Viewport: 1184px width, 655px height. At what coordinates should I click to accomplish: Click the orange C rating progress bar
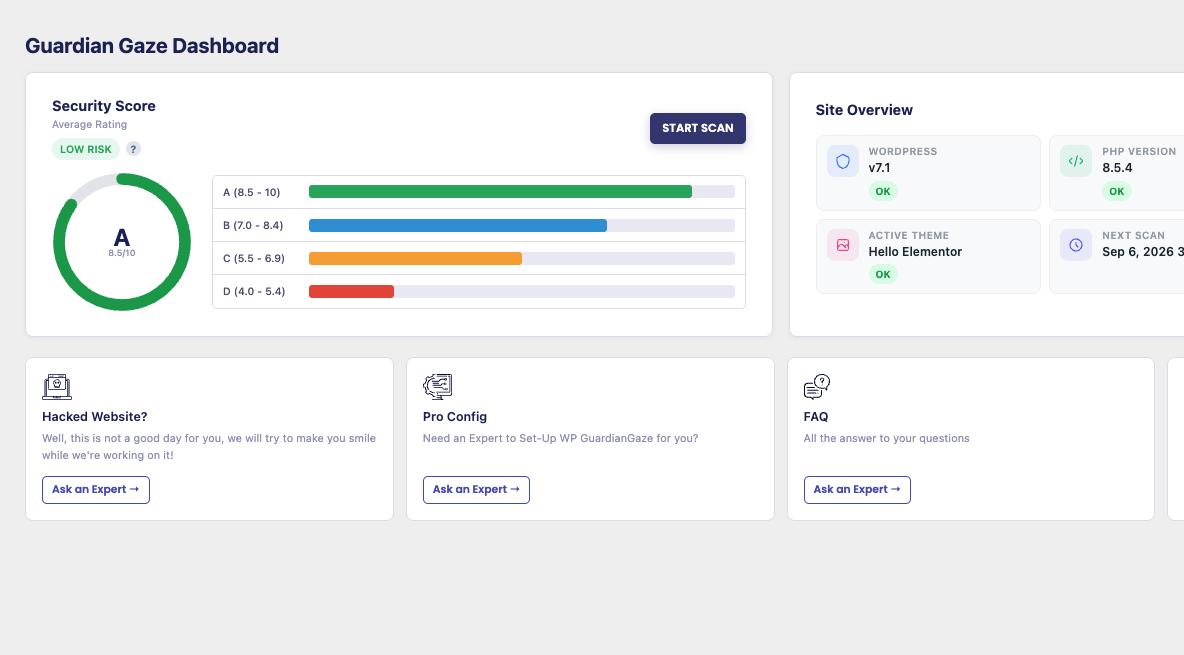415,258
